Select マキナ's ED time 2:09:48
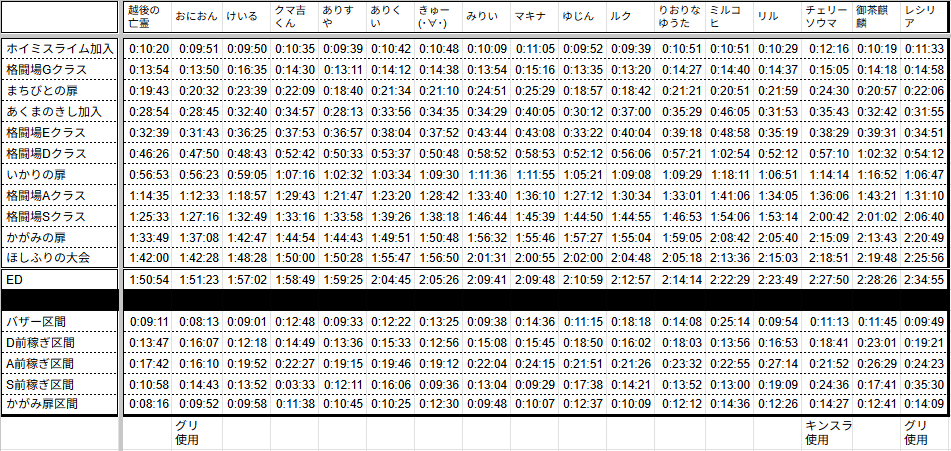This screenshot has height=451, width=951. pos(534,281)
